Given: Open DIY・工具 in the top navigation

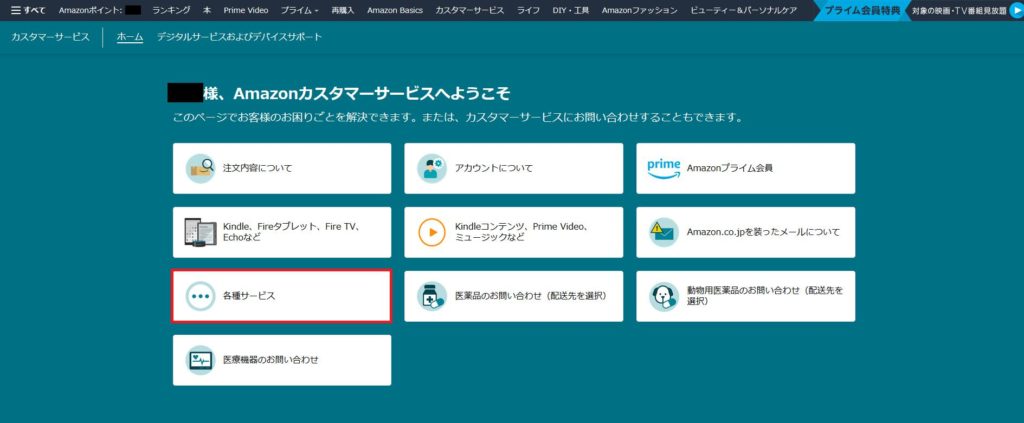Looking at the screenshot, I should [x=571, y=10].
